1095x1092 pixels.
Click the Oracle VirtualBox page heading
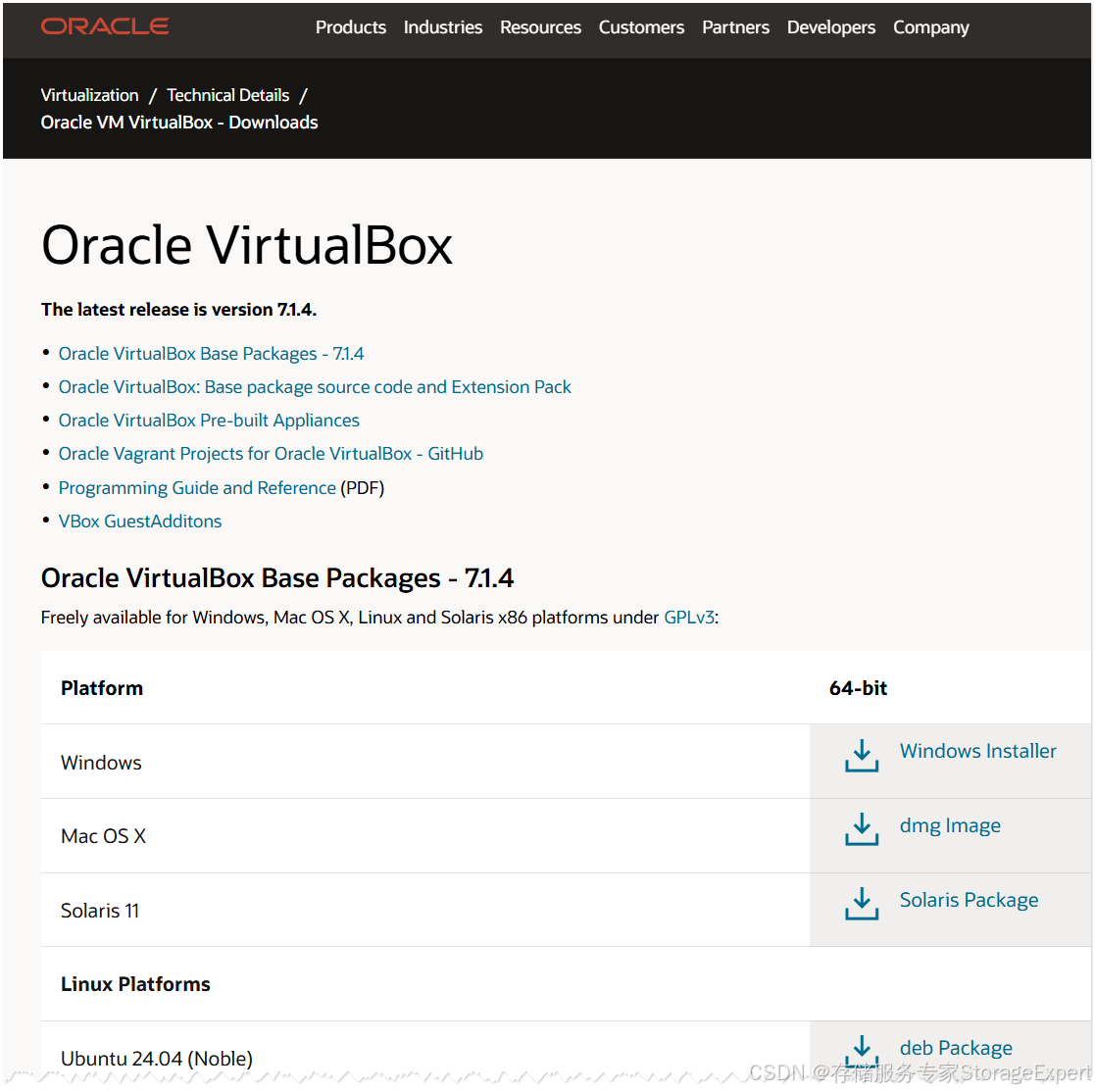coord(246,246)
